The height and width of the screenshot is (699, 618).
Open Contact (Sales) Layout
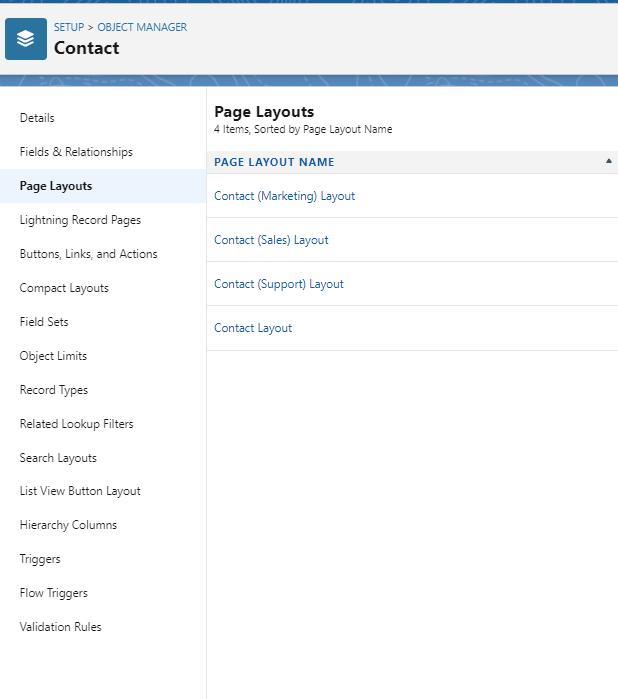tap(271, 240)
